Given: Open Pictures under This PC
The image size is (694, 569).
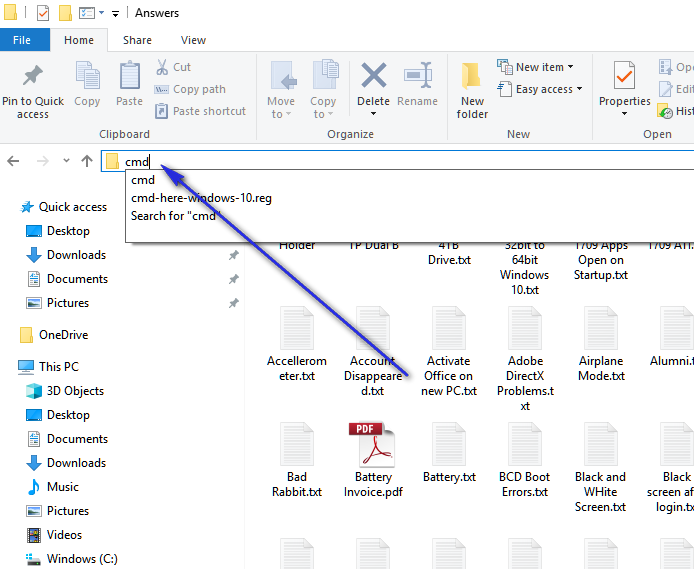Looking at the screenshot, I should coord(58,511).
